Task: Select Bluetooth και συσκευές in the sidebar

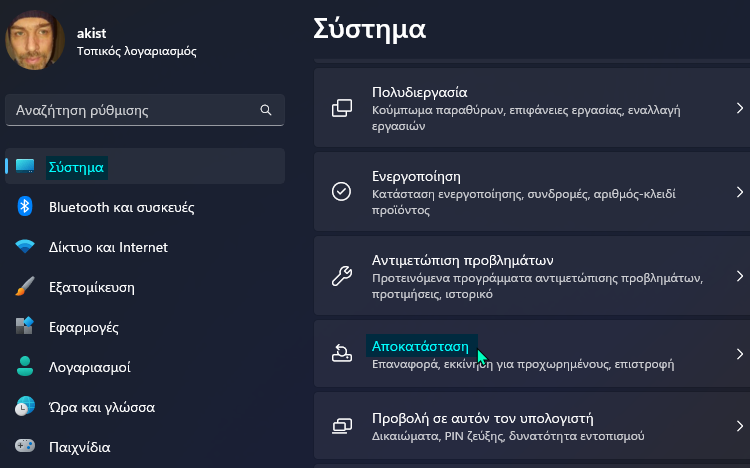Action: pyautogui.click(x=121, y=207)
